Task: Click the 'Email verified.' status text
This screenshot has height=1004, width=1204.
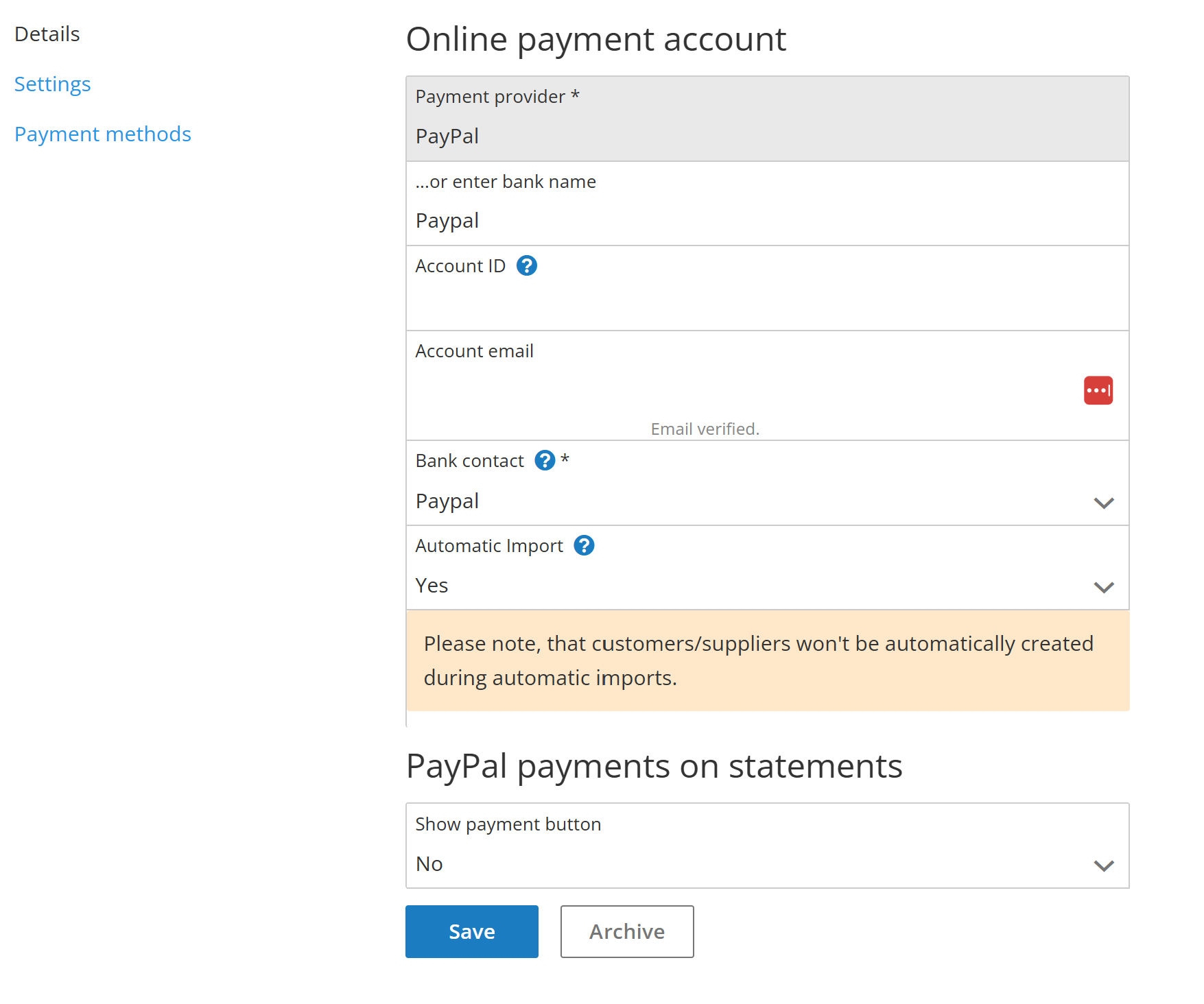Action: coord(705,429)
